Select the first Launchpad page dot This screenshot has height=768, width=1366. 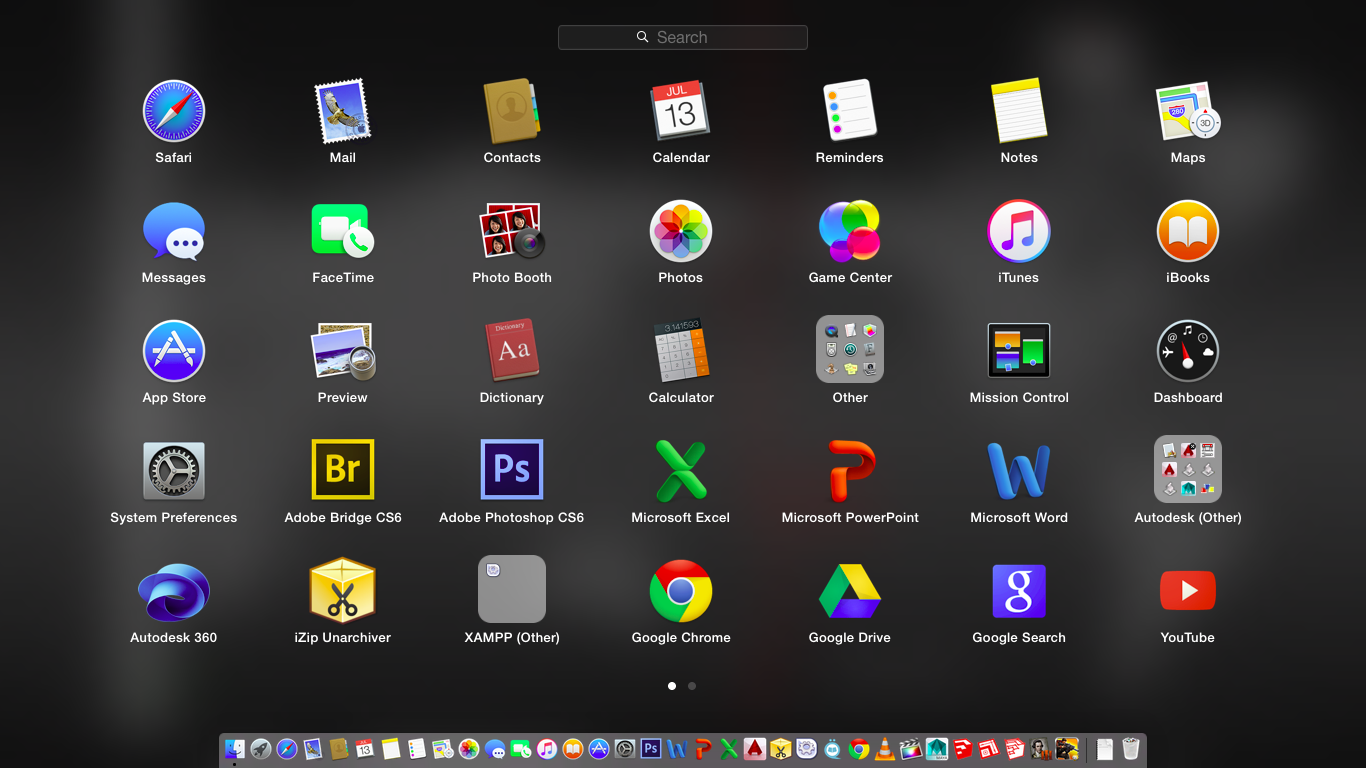(x=672, y=686)
